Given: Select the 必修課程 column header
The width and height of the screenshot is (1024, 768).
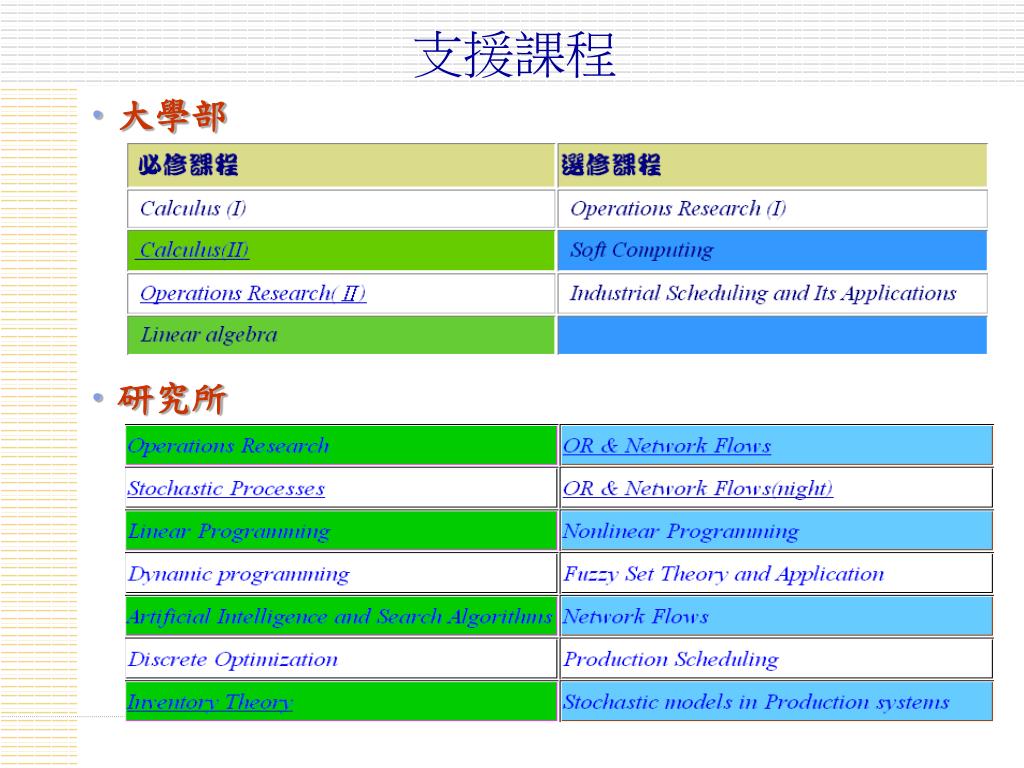Looking at the screenshot, I should point(341,166).
